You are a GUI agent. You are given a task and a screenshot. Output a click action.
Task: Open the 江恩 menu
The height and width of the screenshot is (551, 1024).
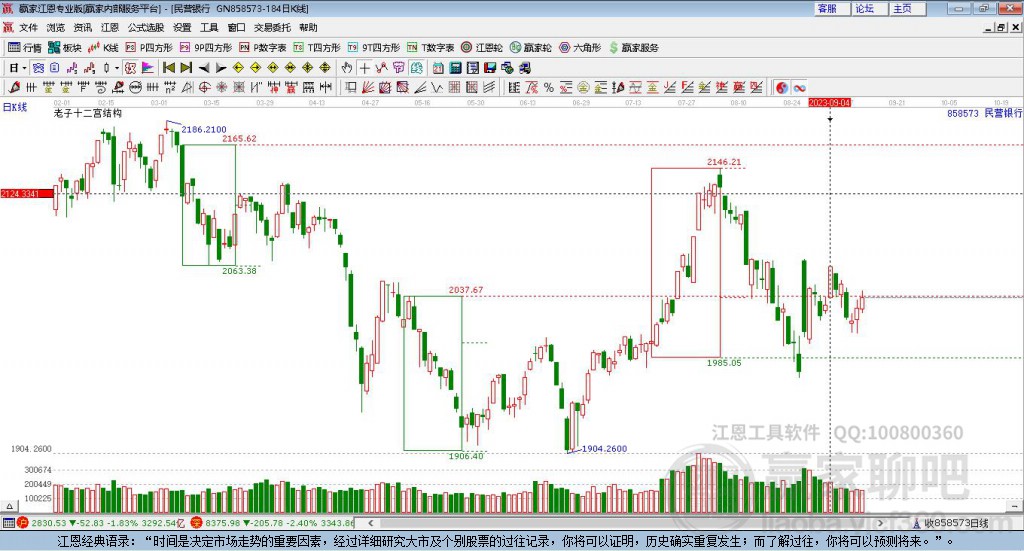tap(110, 27)
